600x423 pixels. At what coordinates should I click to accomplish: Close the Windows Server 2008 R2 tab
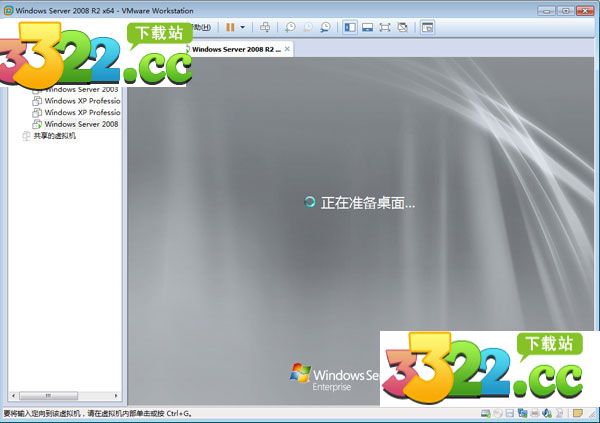coord(287,49)
